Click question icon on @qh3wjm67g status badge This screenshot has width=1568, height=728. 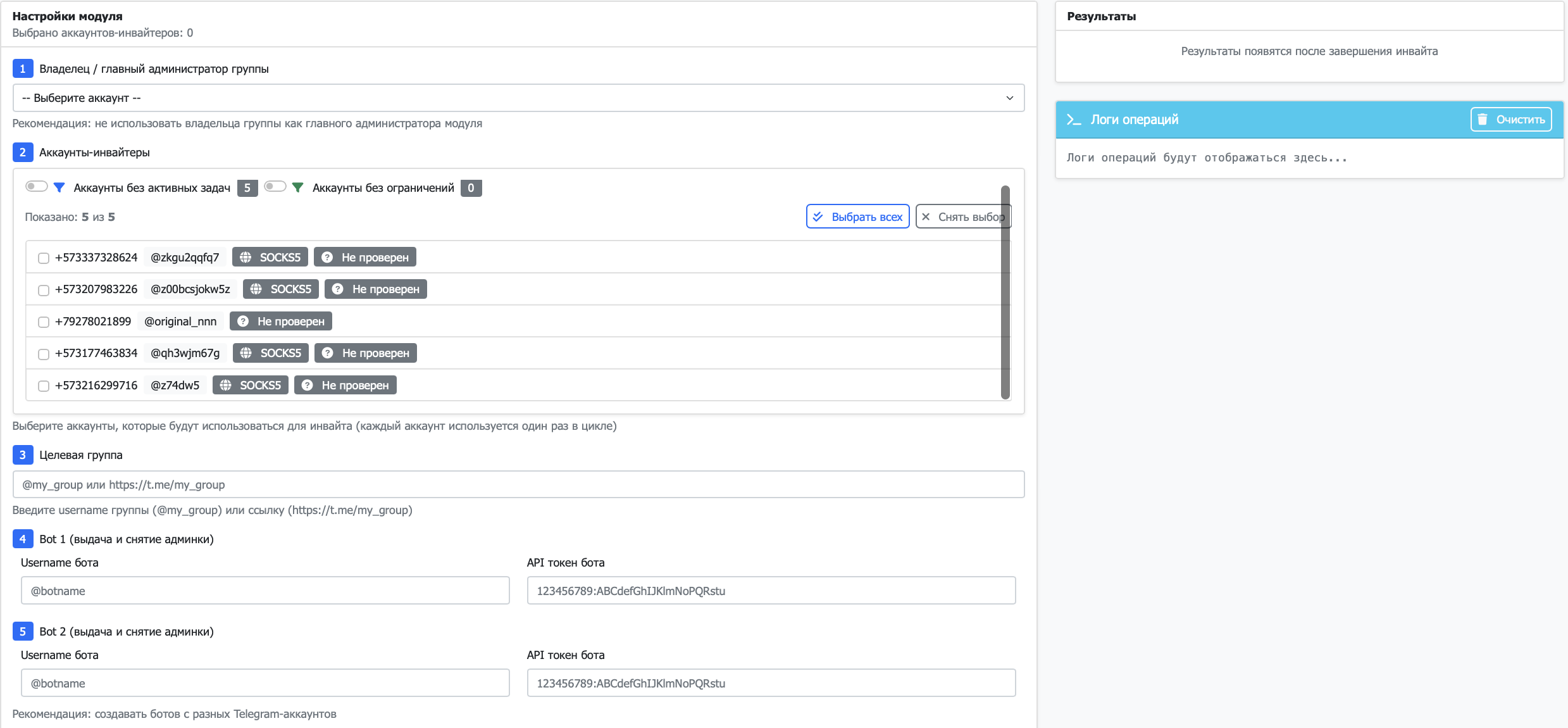pos(327,353)
